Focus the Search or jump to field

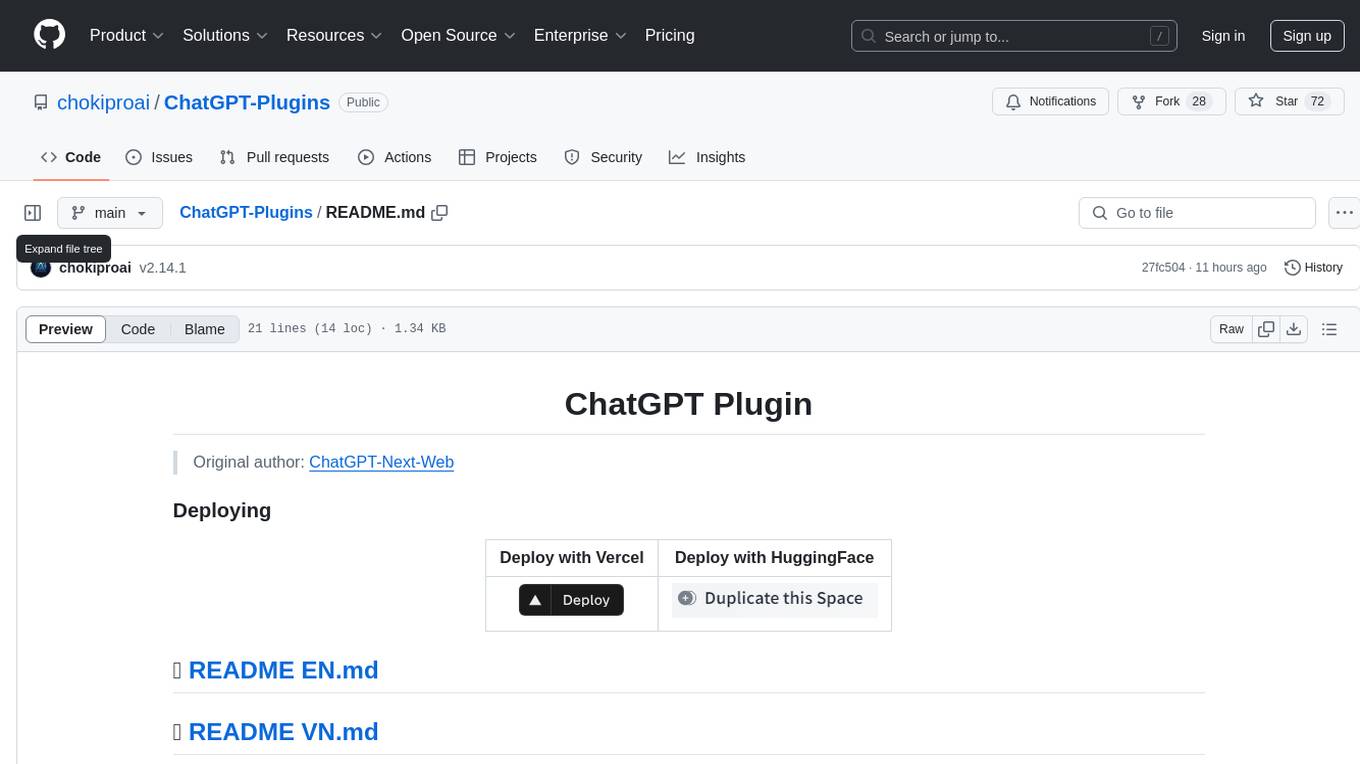(x=1014, y=36)
